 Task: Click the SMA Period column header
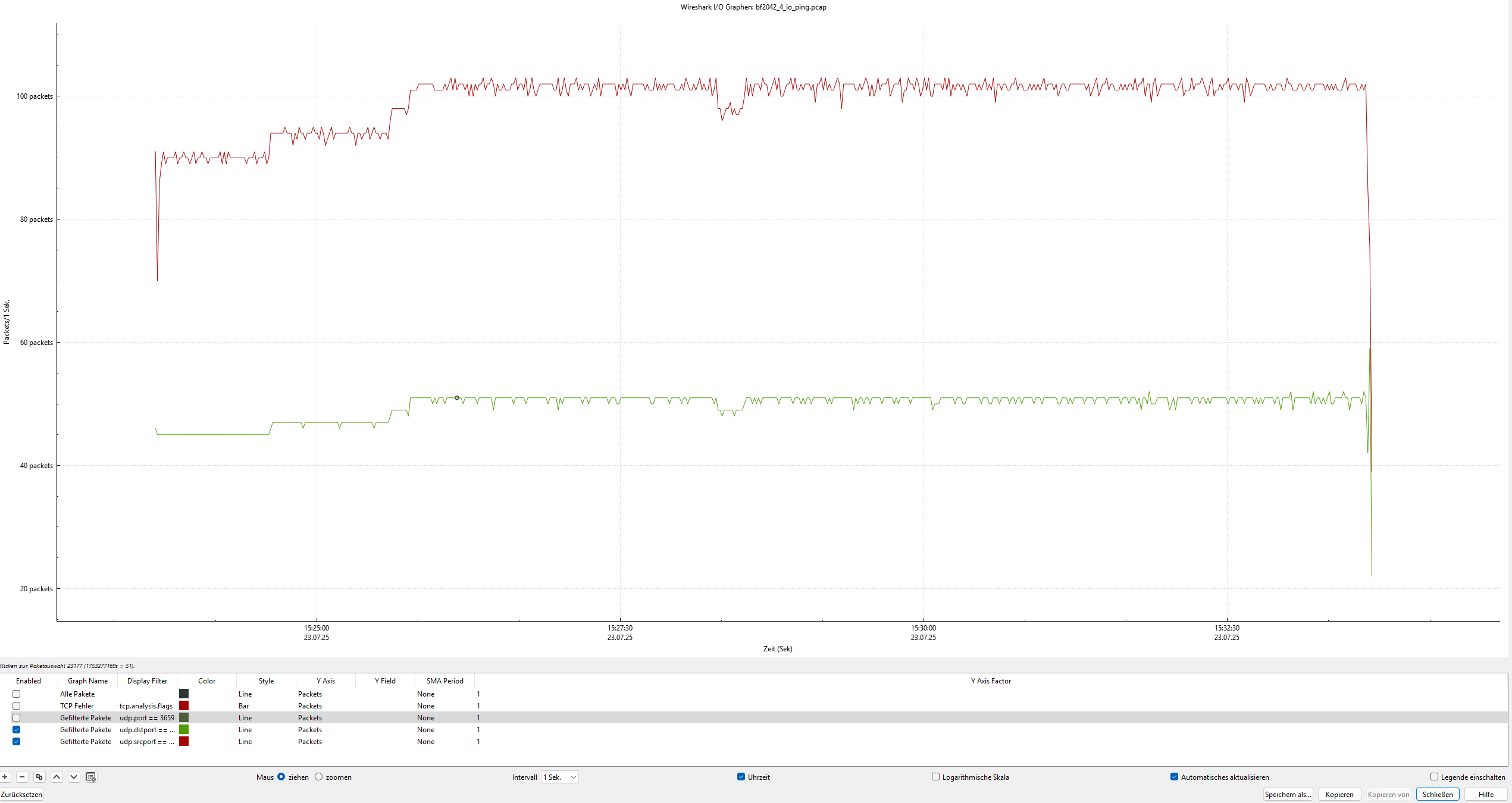pyautogui.click(x=444, y=681)
